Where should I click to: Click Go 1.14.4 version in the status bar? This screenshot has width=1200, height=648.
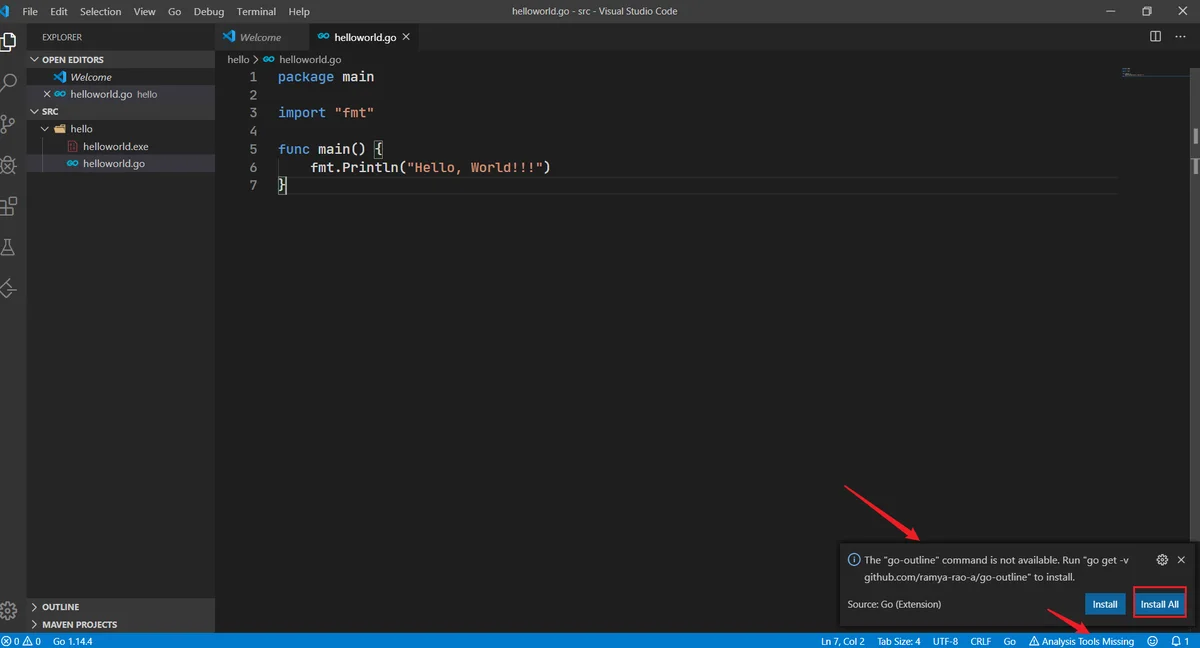coord(73,641)
